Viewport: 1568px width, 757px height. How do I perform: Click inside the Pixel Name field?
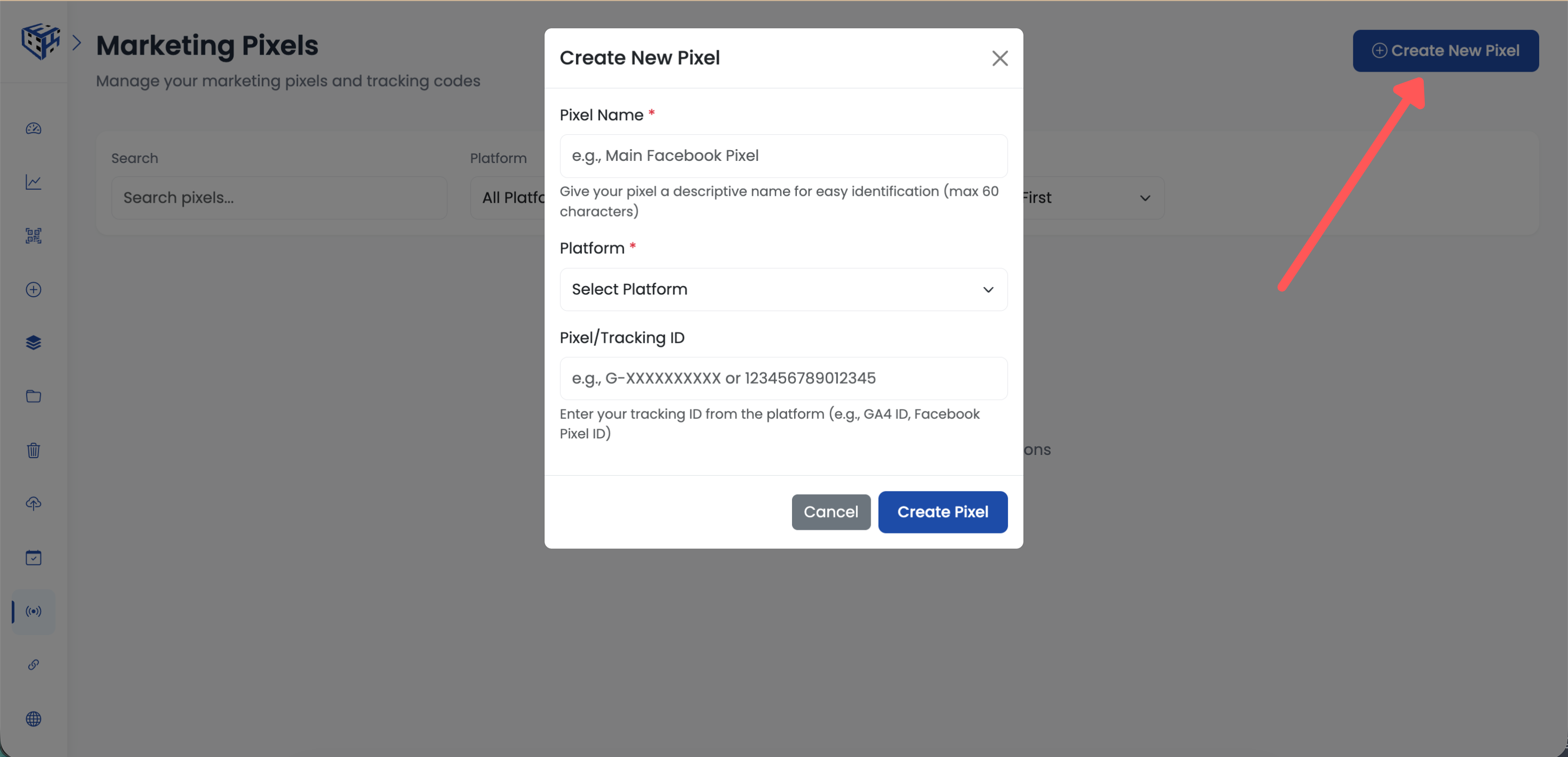(783, 155)
